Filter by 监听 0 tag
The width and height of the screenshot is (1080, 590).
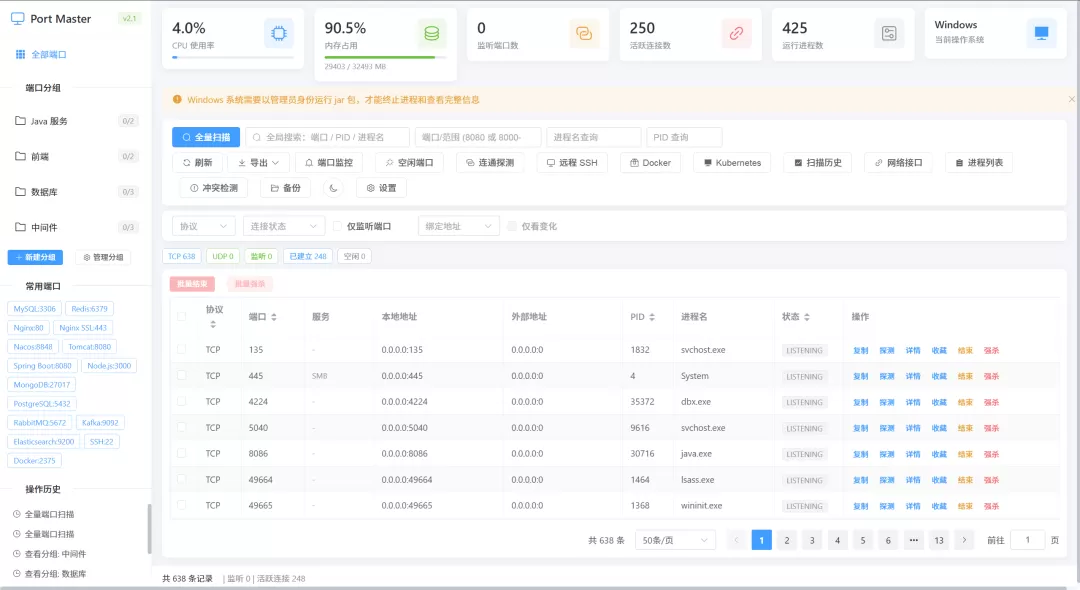pyautogui.click(x=261, y=256)
